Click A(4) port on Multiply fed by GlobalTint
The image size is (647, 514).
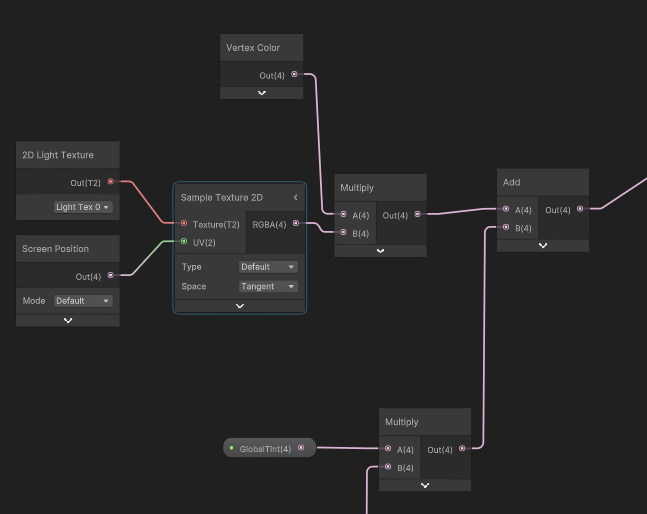tap(388, 448)
